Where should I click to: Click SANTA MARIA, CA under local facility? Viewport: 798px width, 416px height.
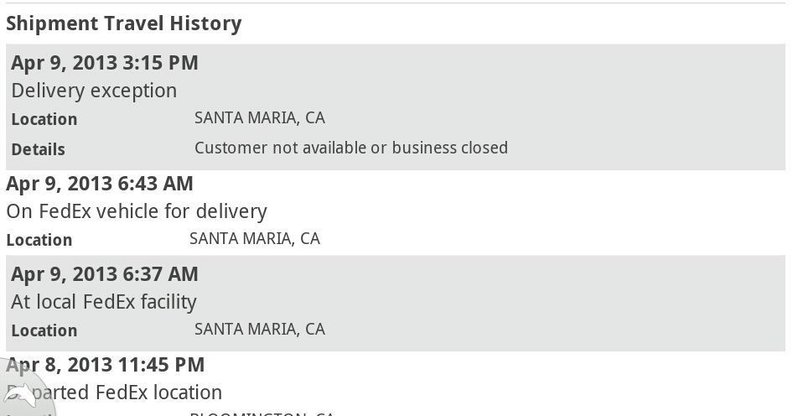point(260,329)
